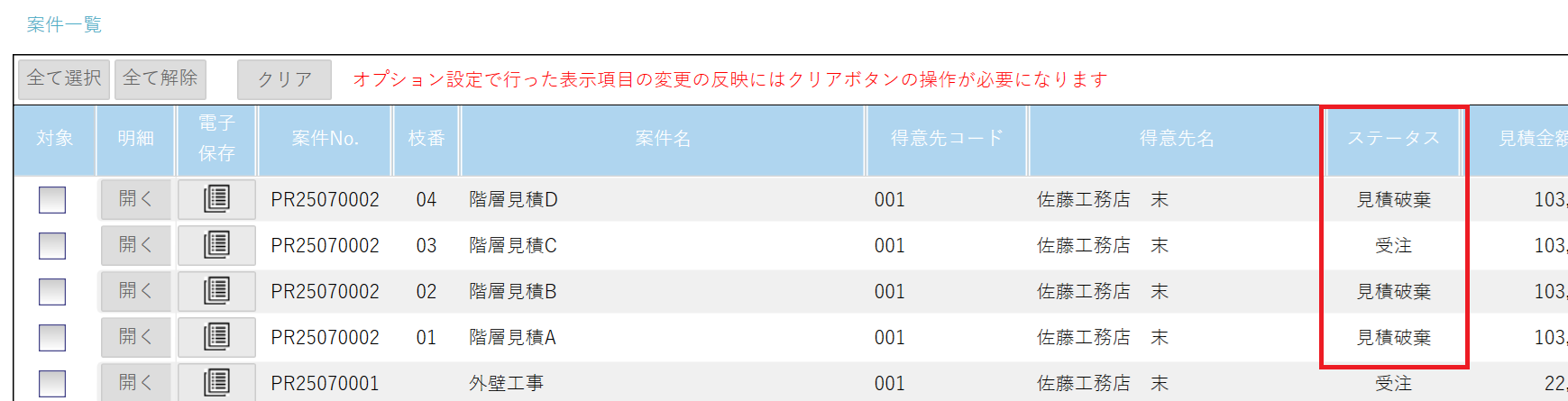The image size is (1568, 401).
Task: Tick the checkbox for 階層見積A row
Action: click(52, 337)
